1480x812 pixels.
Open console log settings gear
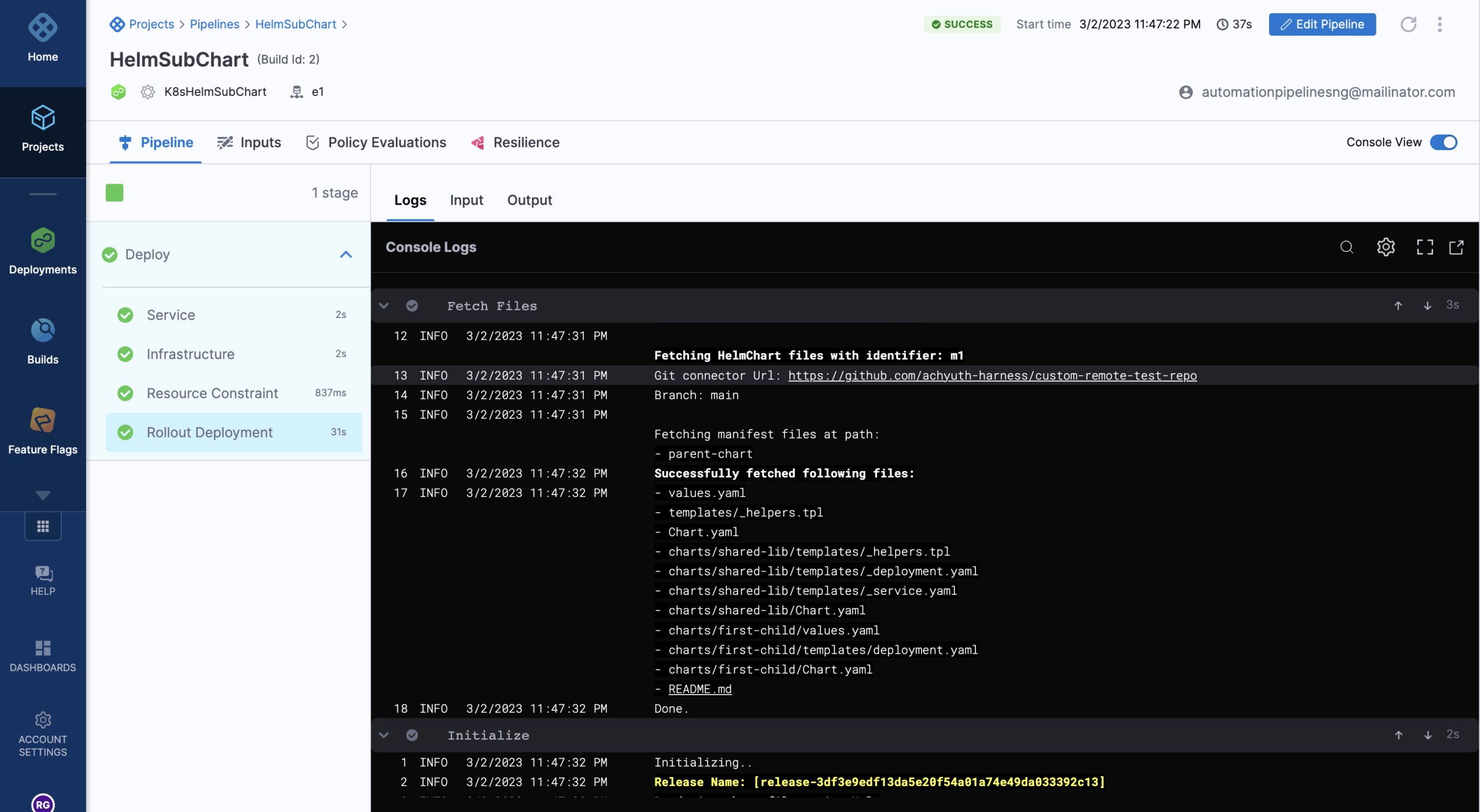(x=1385, y=247)
